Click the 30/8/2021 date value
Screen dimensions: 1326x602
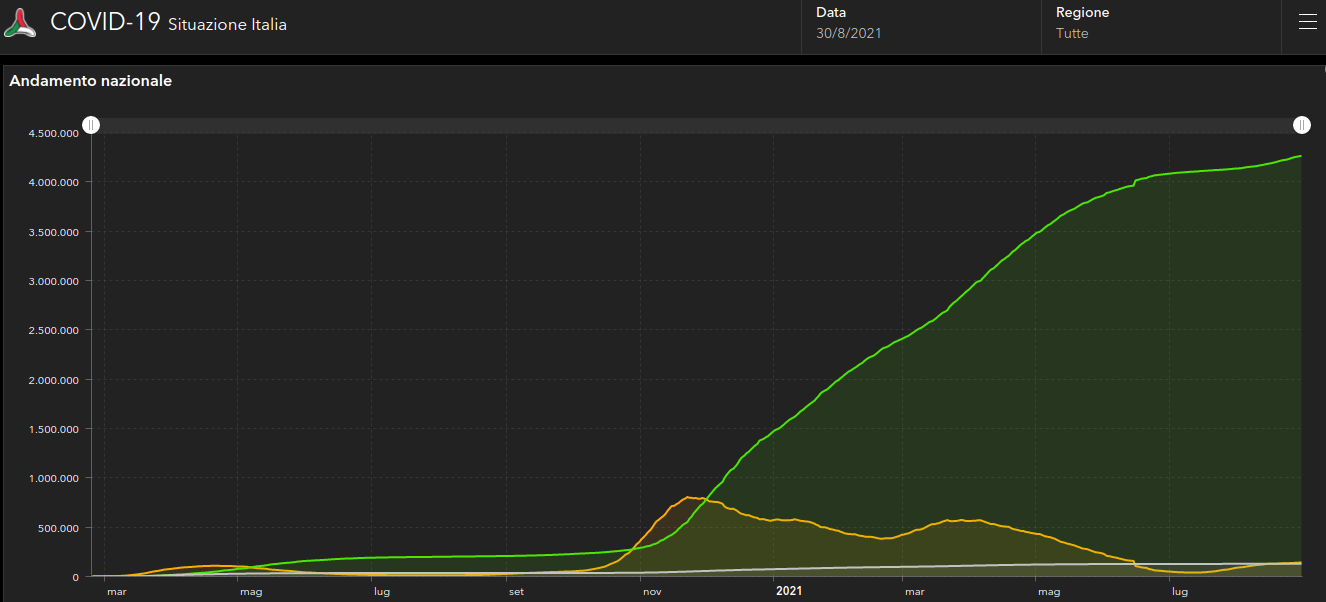coord(849,33)
